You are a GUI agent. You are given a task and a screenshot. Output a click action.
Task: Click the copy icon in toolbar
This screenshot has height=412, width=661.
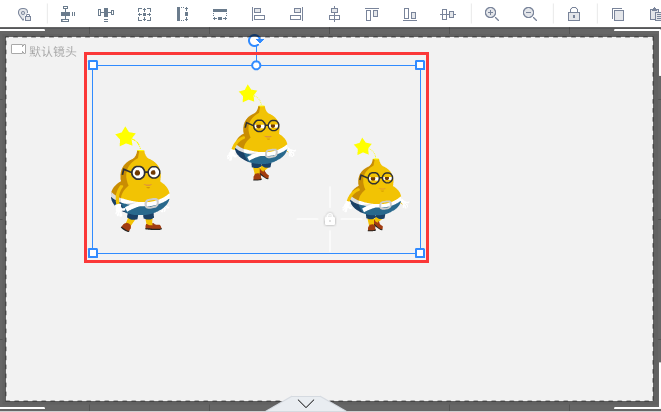point(618,14)
